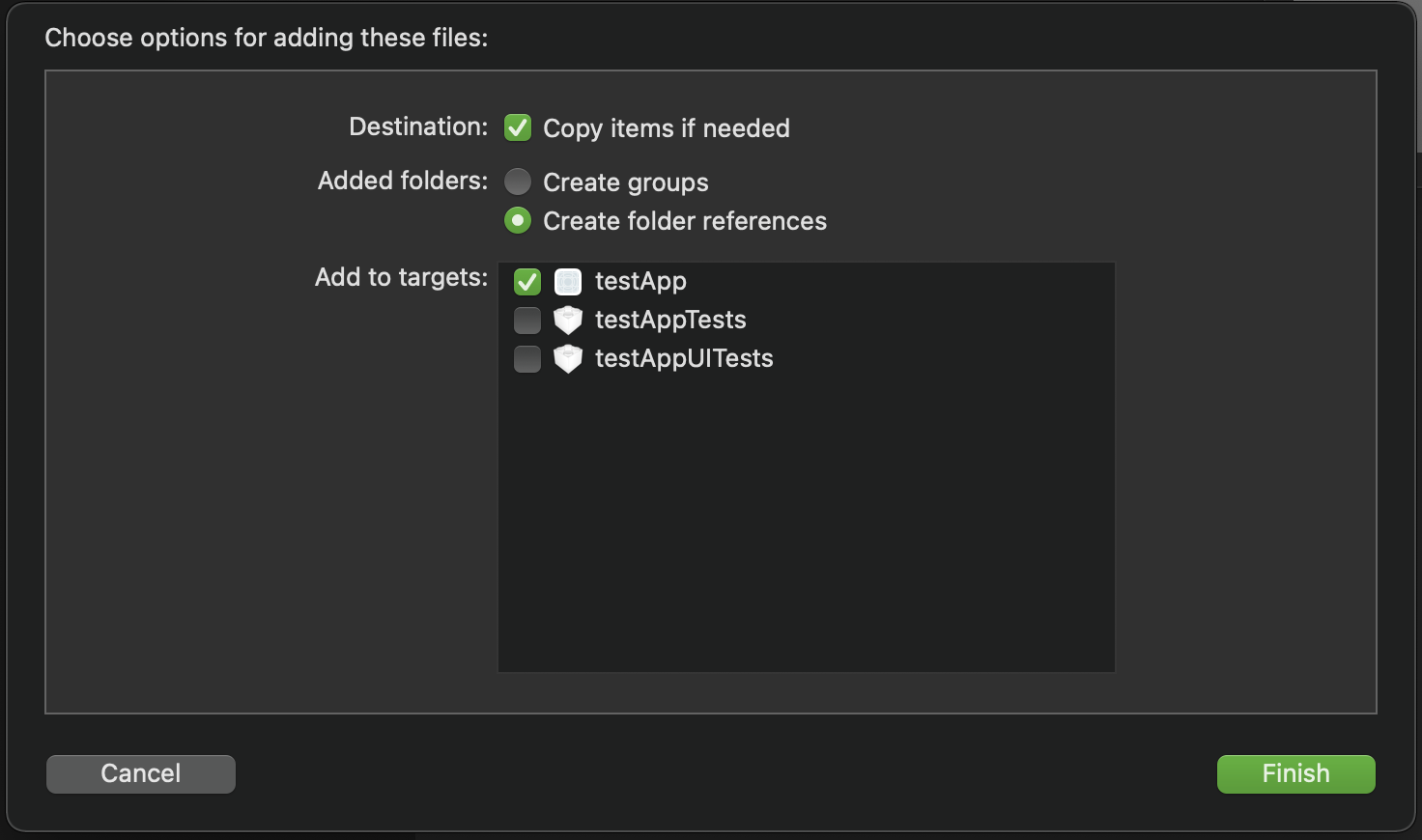1422x840 pixels.
Task: Click the Cancel button
Action: click(x=141, y=773)
